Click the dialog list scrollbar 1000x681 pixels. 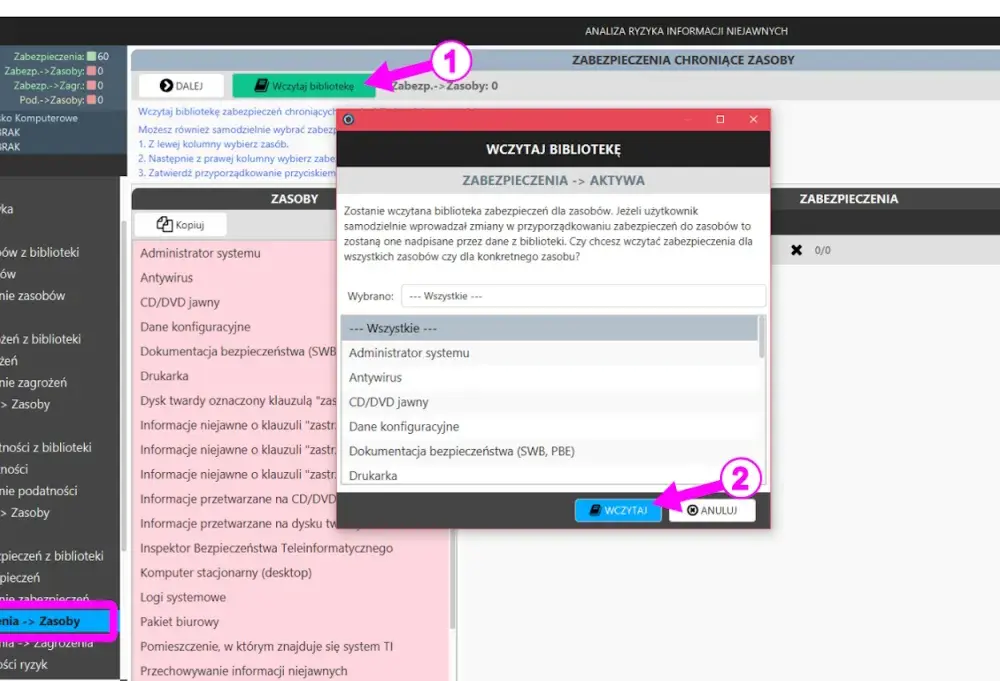click(x=761, y=337)
